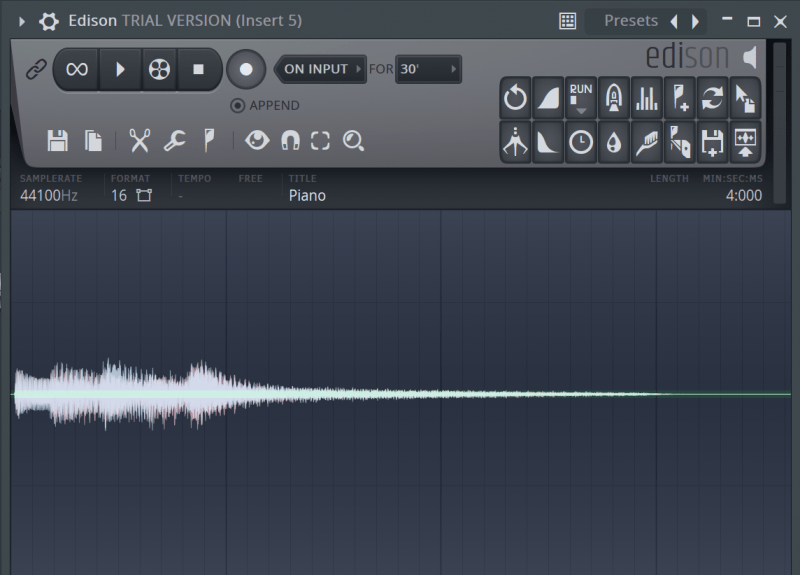Click the clean up brush icon
This screenshot has height=575, width=800.
(x=647, y=143)
